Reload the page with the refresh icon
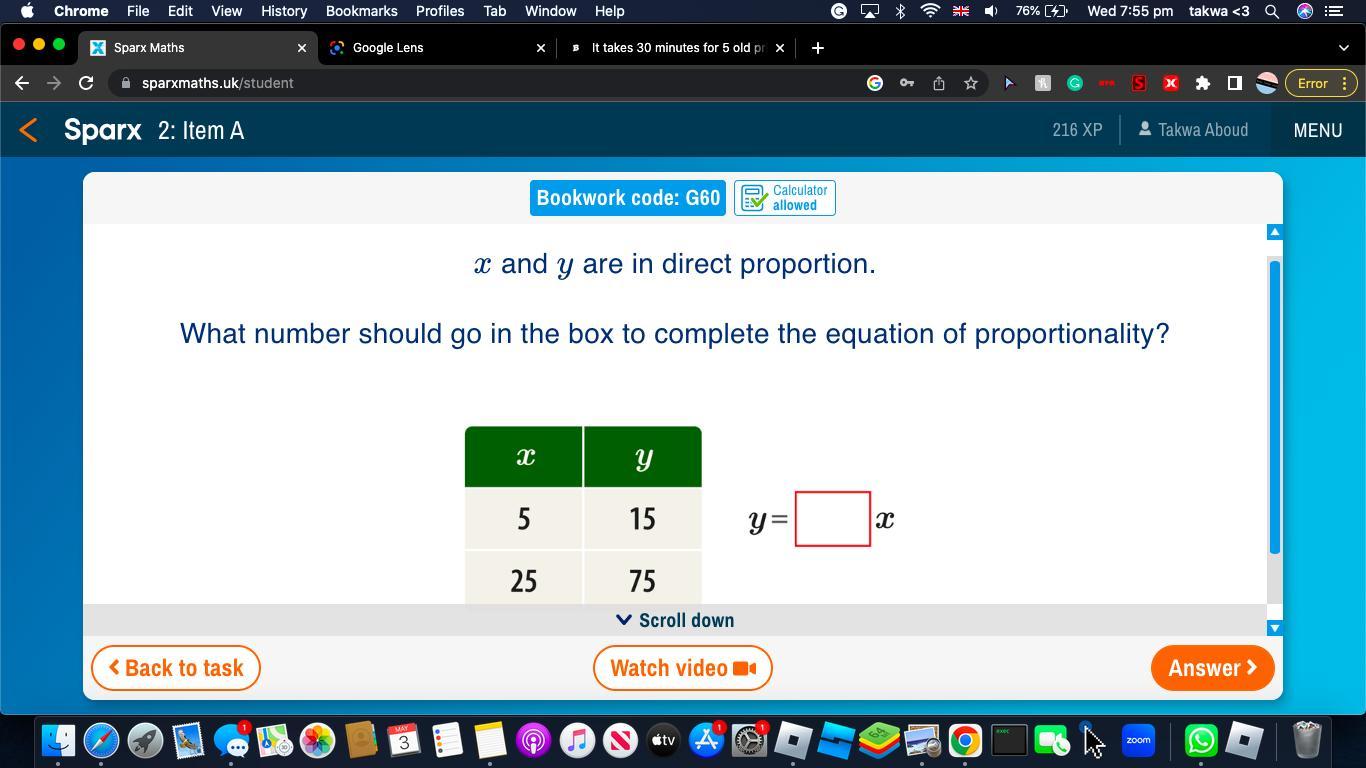The height and width of the screenshot is (768, 1366). tap(86, 83)
